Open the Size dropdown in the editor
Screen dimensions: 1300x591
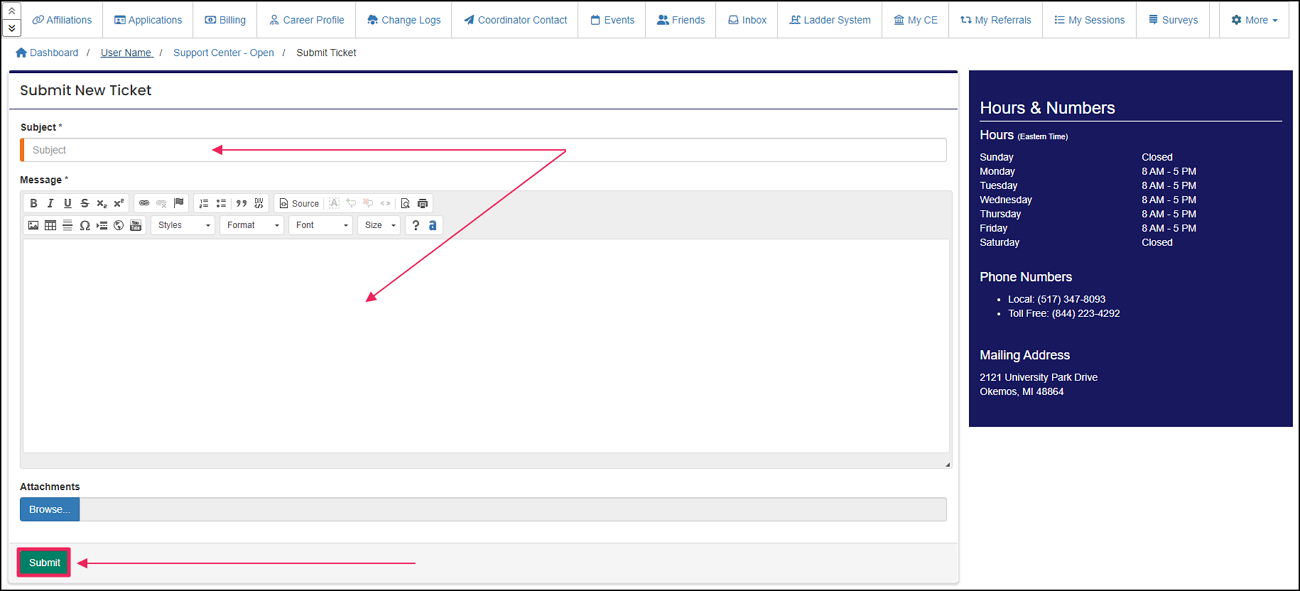[x=378, y=225]
